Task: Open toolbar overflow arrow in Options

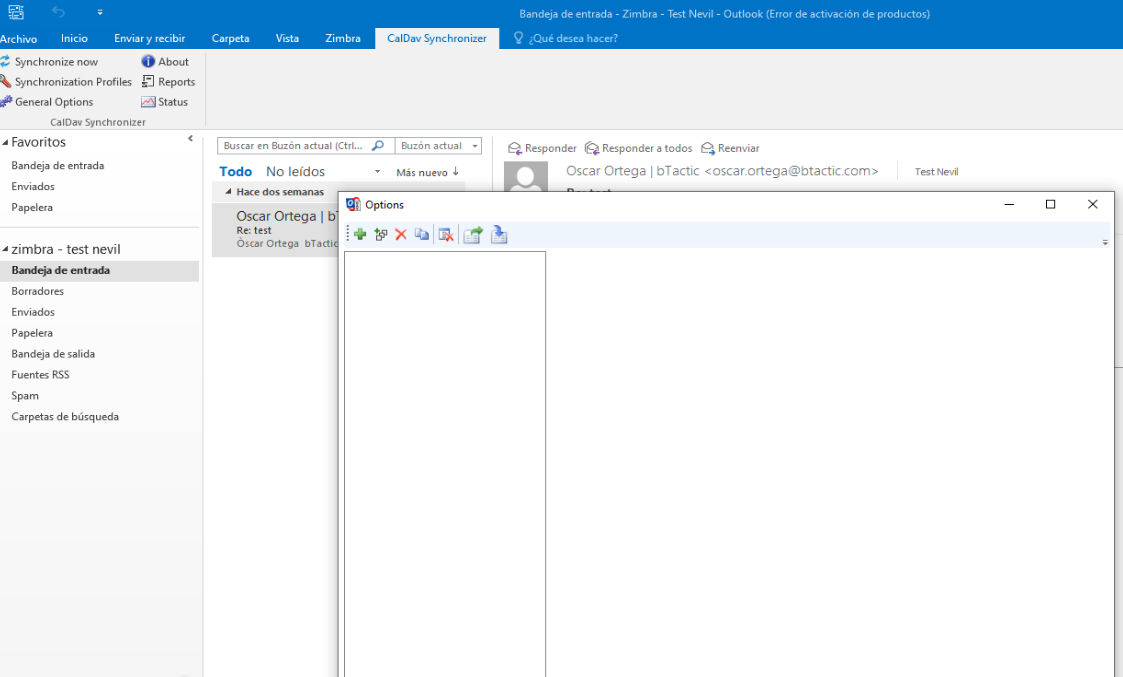Action: click(1105, 243)
